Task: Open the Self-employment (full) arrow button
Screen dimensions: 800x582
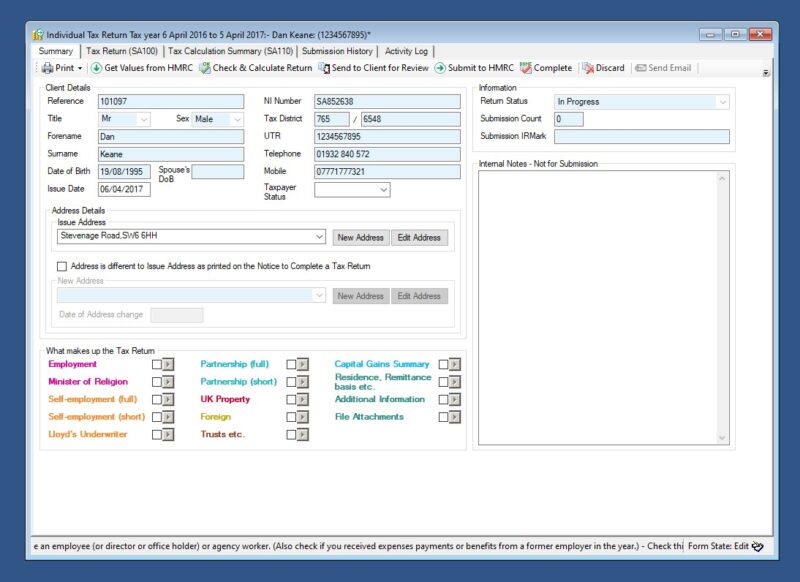Action: click(168, 399)
